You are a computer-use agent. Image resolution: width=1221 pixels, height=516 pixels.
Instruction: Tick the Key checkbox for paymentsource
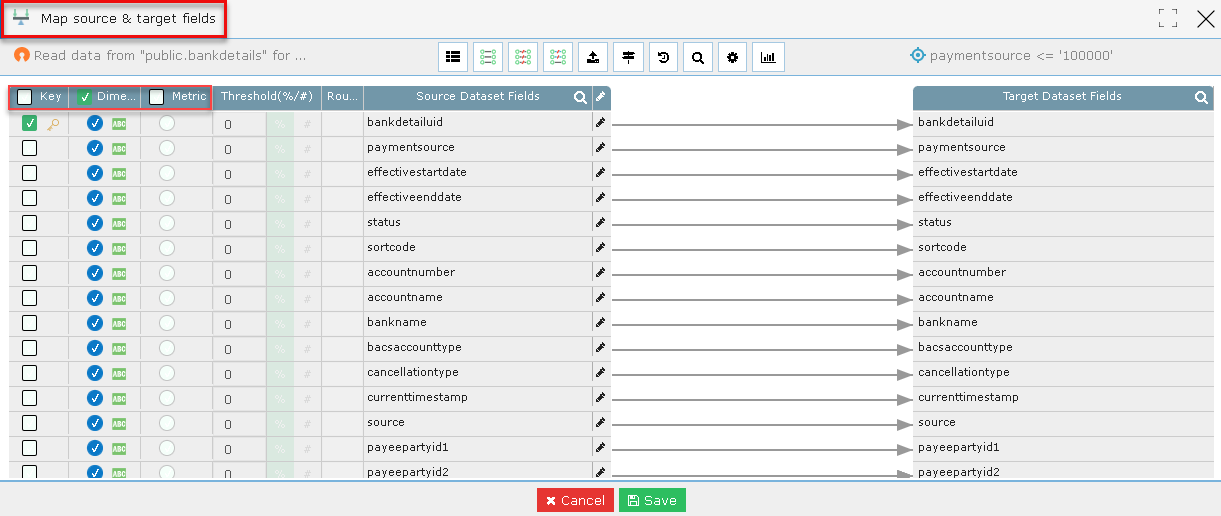30,148
